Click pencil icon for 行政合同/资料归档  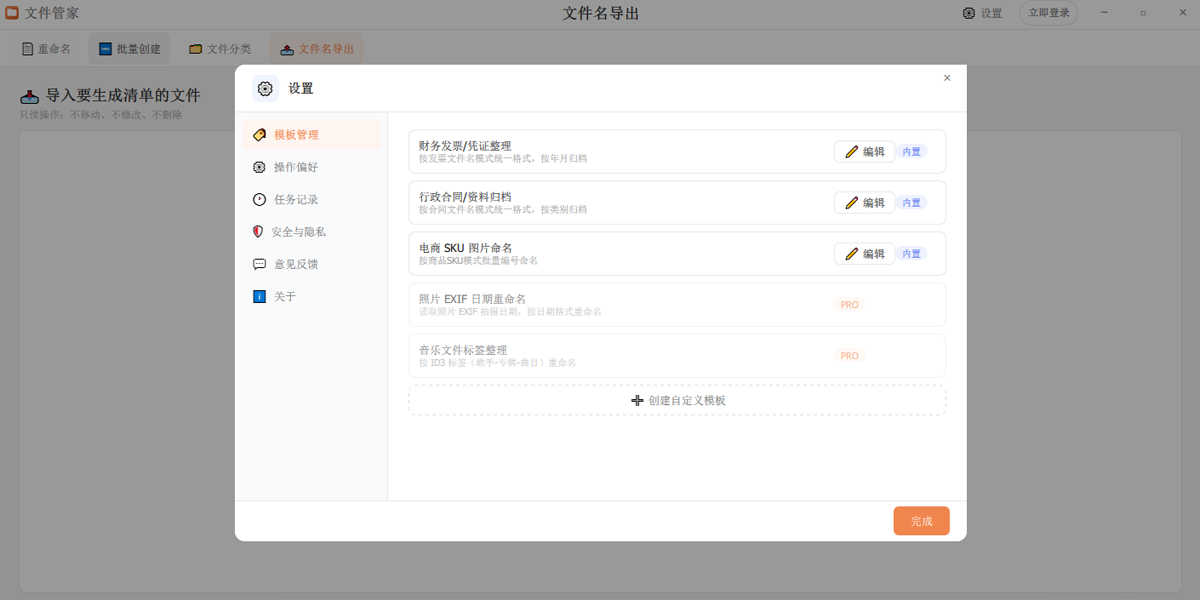[x=852, y=203]
